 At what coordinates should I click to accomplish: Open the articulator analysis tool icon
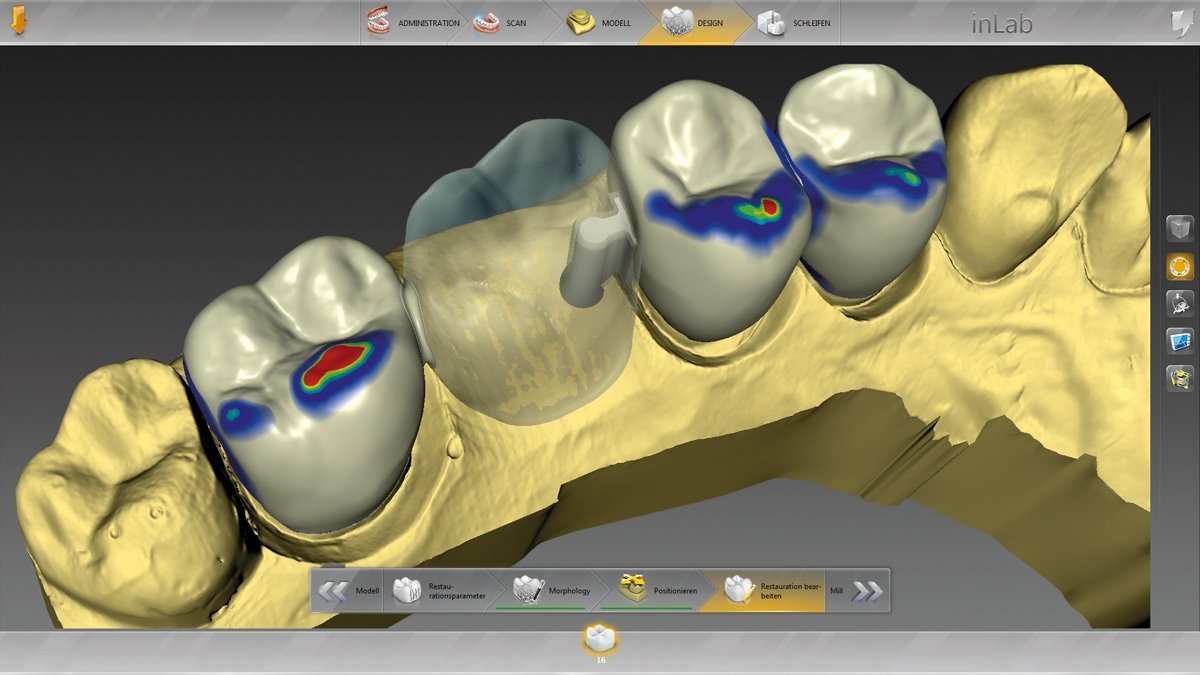pyautogui.click(x=1180, y=303)
